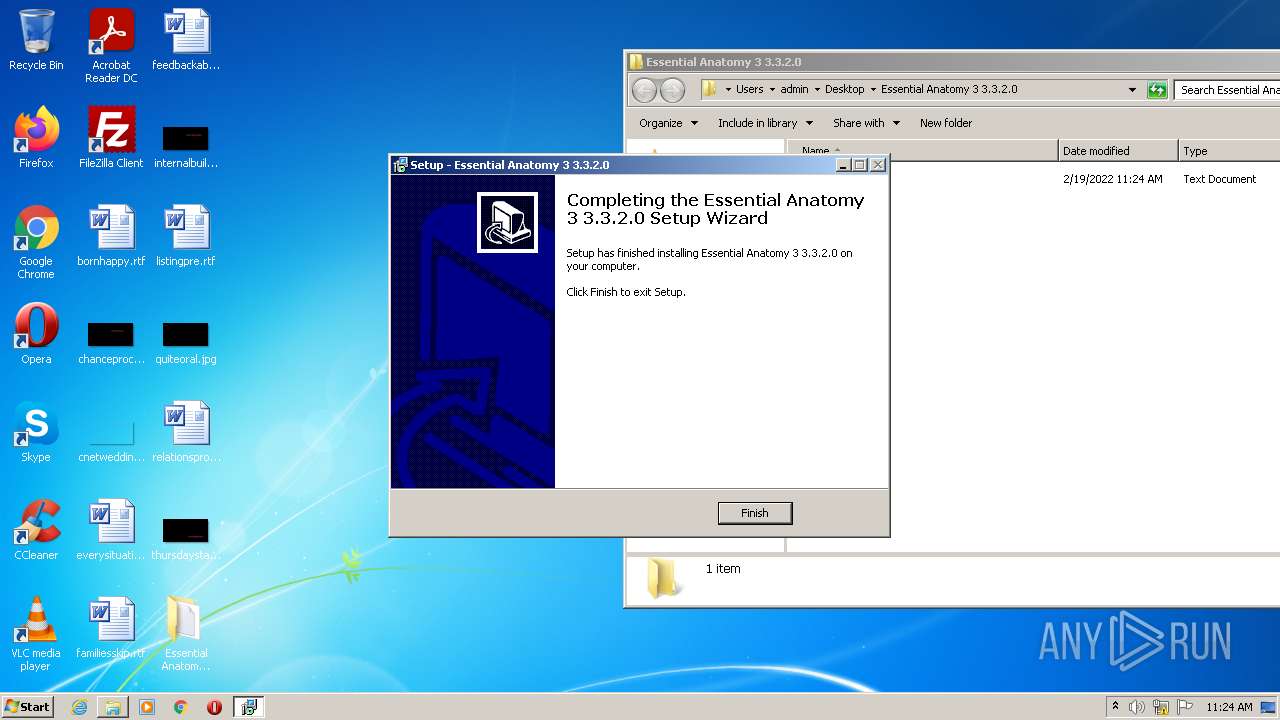Screen dimensions: 1280x720
Task: Sort by the Type column header
Action: (x=1229, y=151)
